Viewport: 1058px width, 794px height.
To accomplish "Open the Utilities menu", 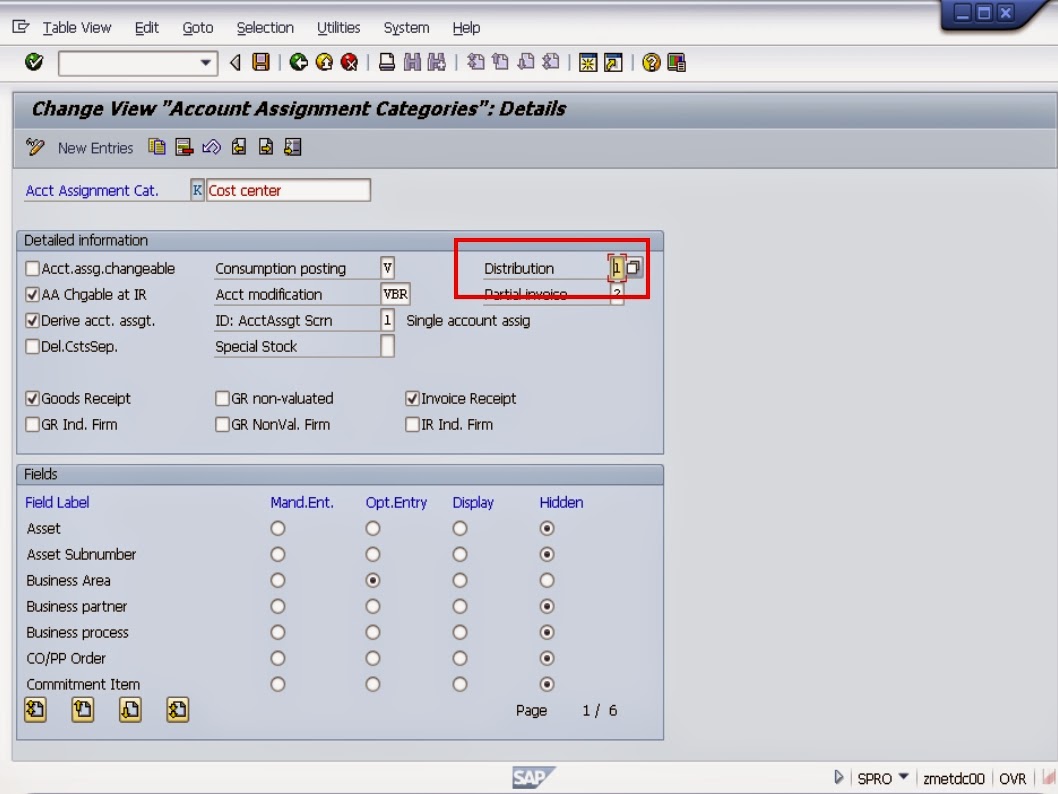I will coord(339,28).
